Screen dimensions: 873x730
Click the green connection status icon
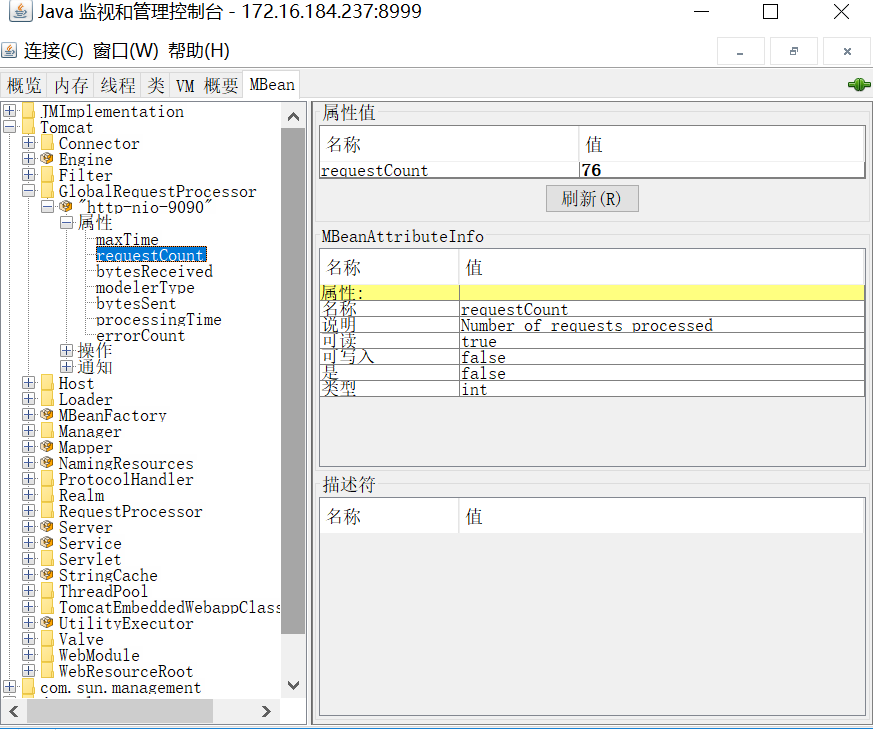pyautogui.click(x=858, y=85)
